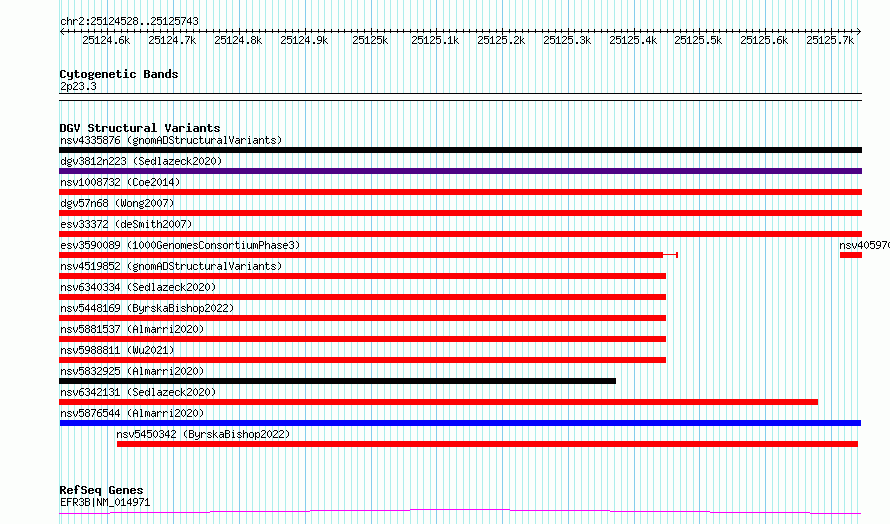Click the 25125.3k ruler tick label
This screenshot has width=890, height=524.
(x=567, y=40)
